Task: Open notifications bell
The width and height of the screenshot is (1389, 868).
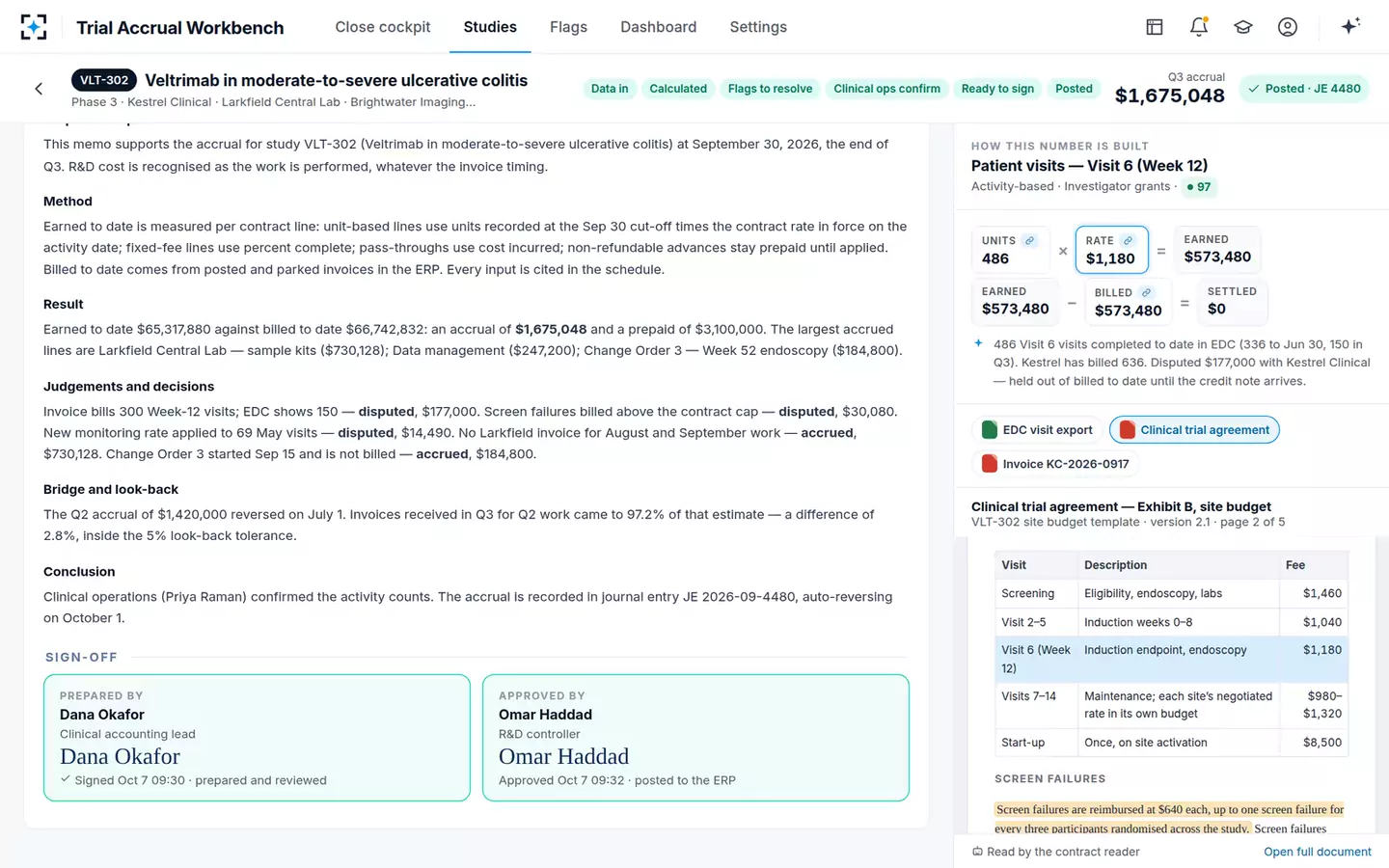Action: (1199, 27)
